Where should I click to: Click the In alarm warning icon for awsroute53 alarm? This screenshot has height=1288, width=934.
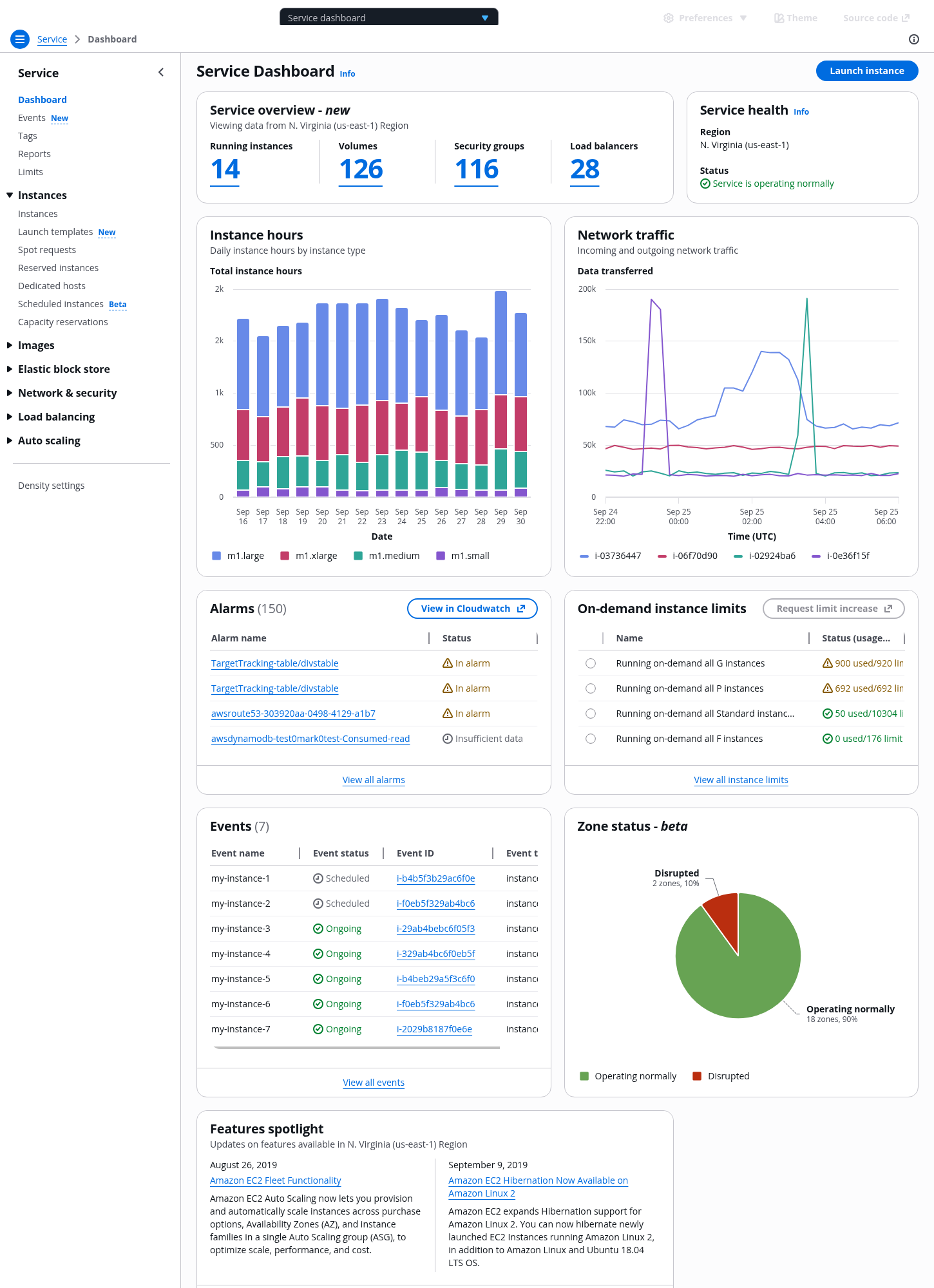pos(448,714)
